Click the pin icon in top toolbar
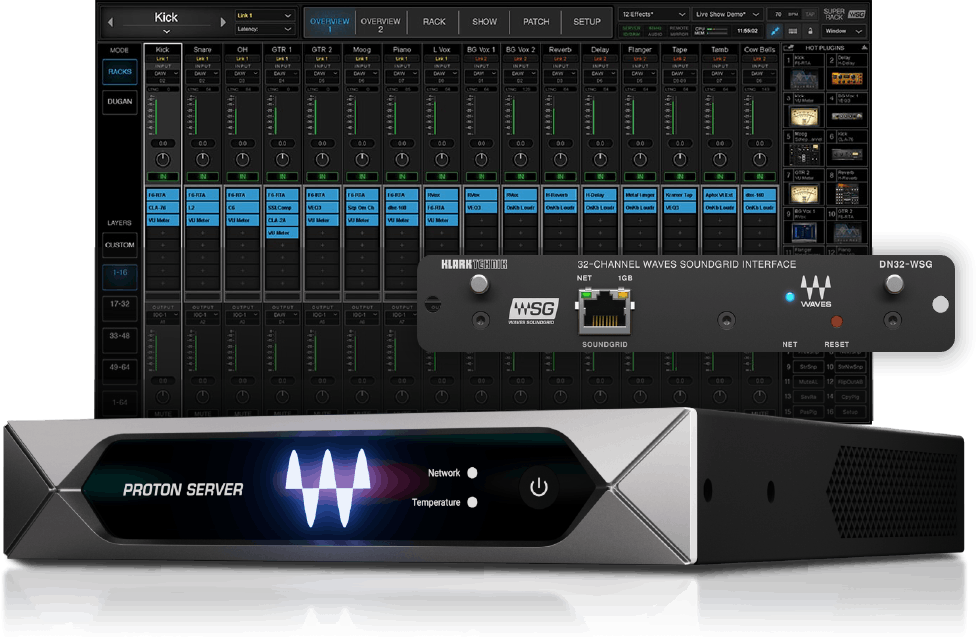The height and width of the screenshot is (639, 978). [x=774, y=32]
